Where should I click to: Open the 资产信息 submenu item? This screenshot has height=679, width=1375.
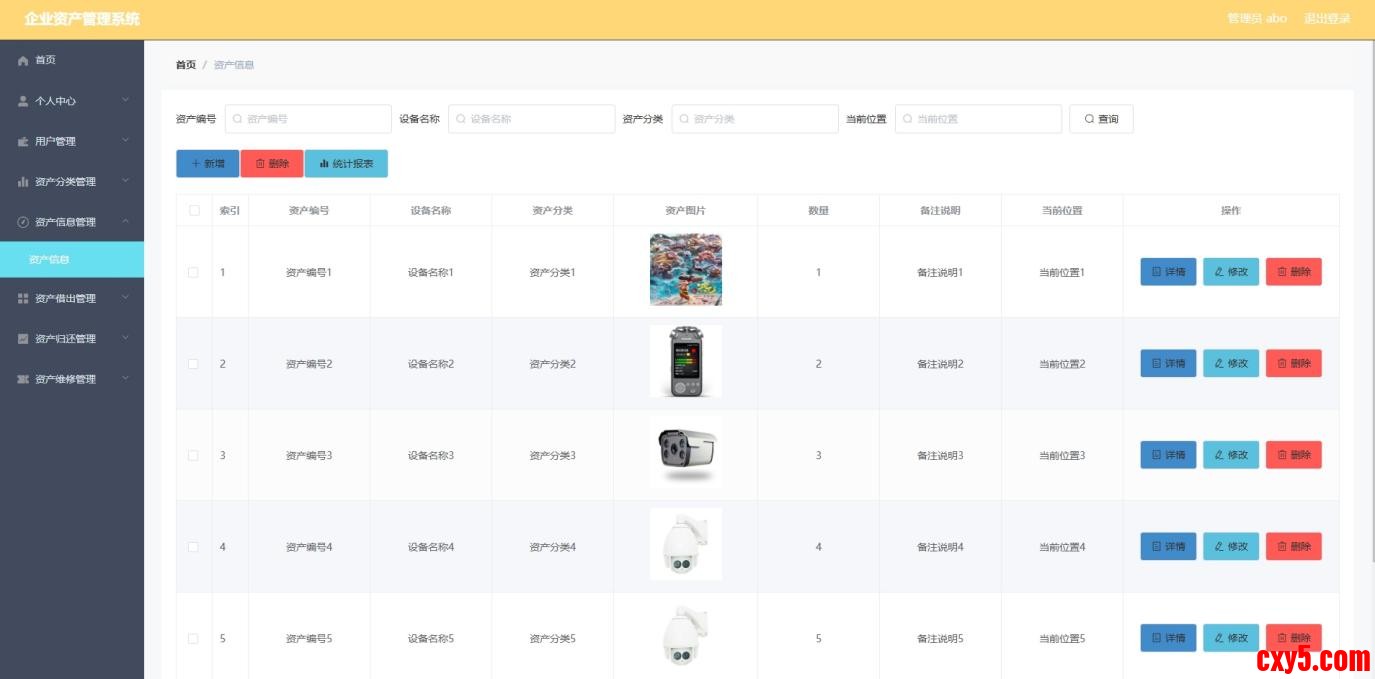pyautogui.click(x=50, y=260)
